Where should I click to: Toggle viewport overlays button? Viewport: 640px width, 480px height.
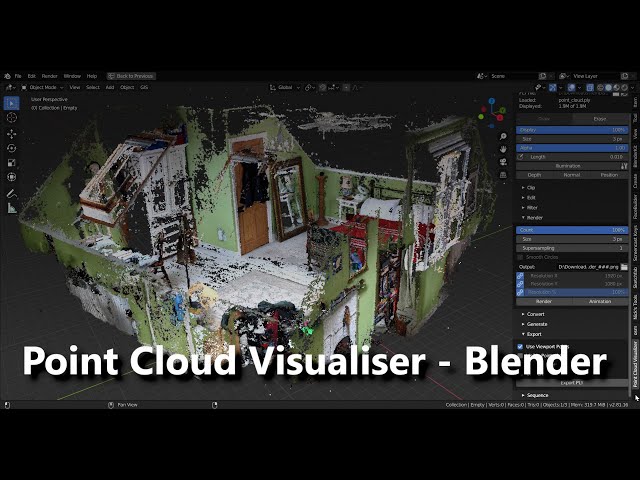571,87
